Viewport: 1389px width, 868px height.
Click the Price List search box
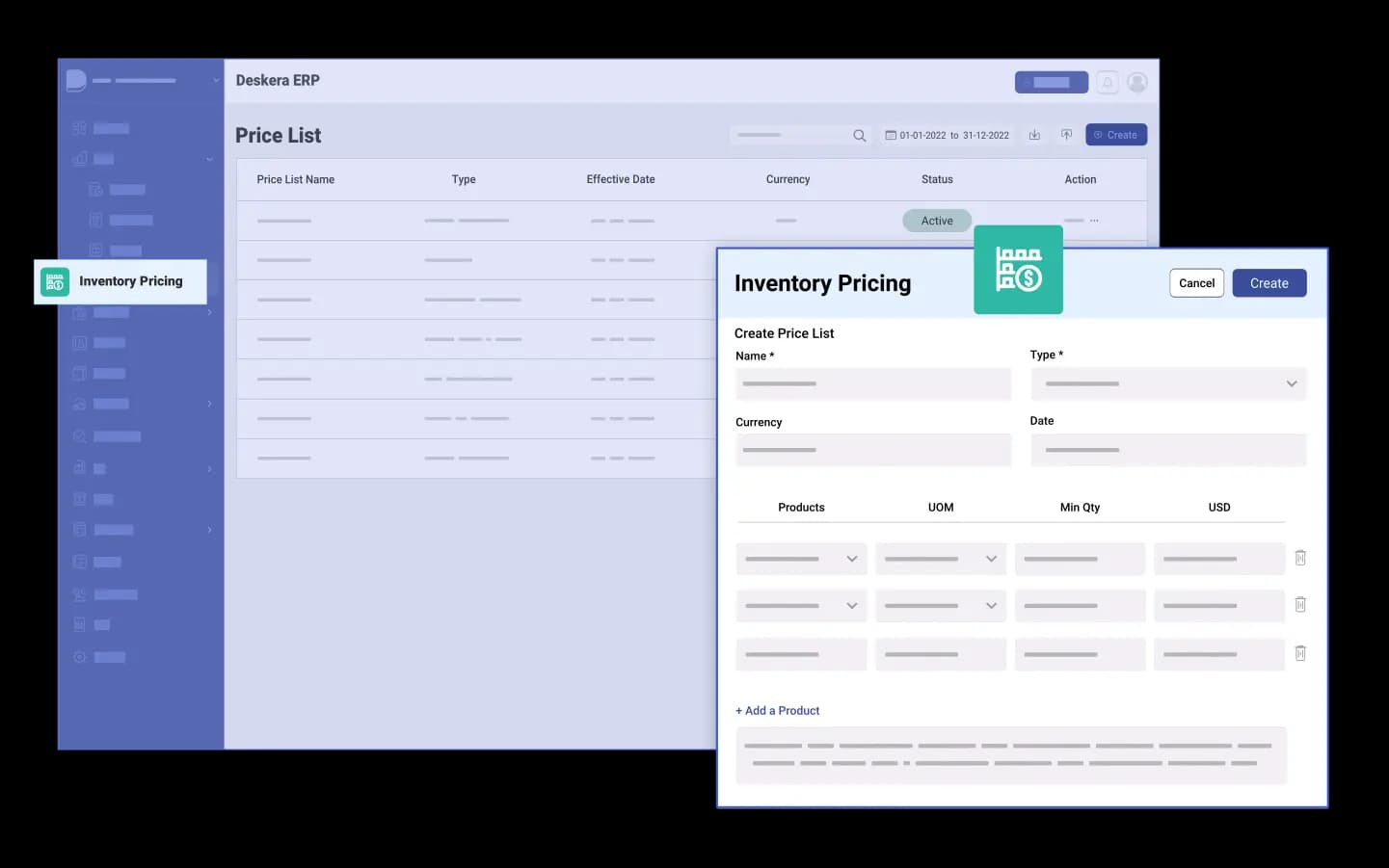800,135
